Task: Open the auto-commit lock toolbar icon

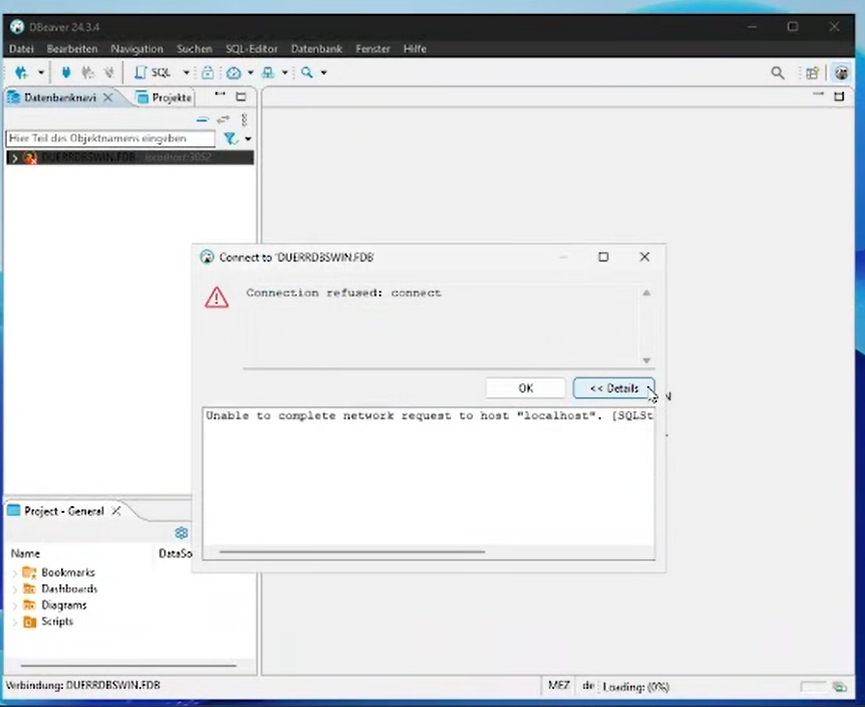Action: [x=206, y=72]
